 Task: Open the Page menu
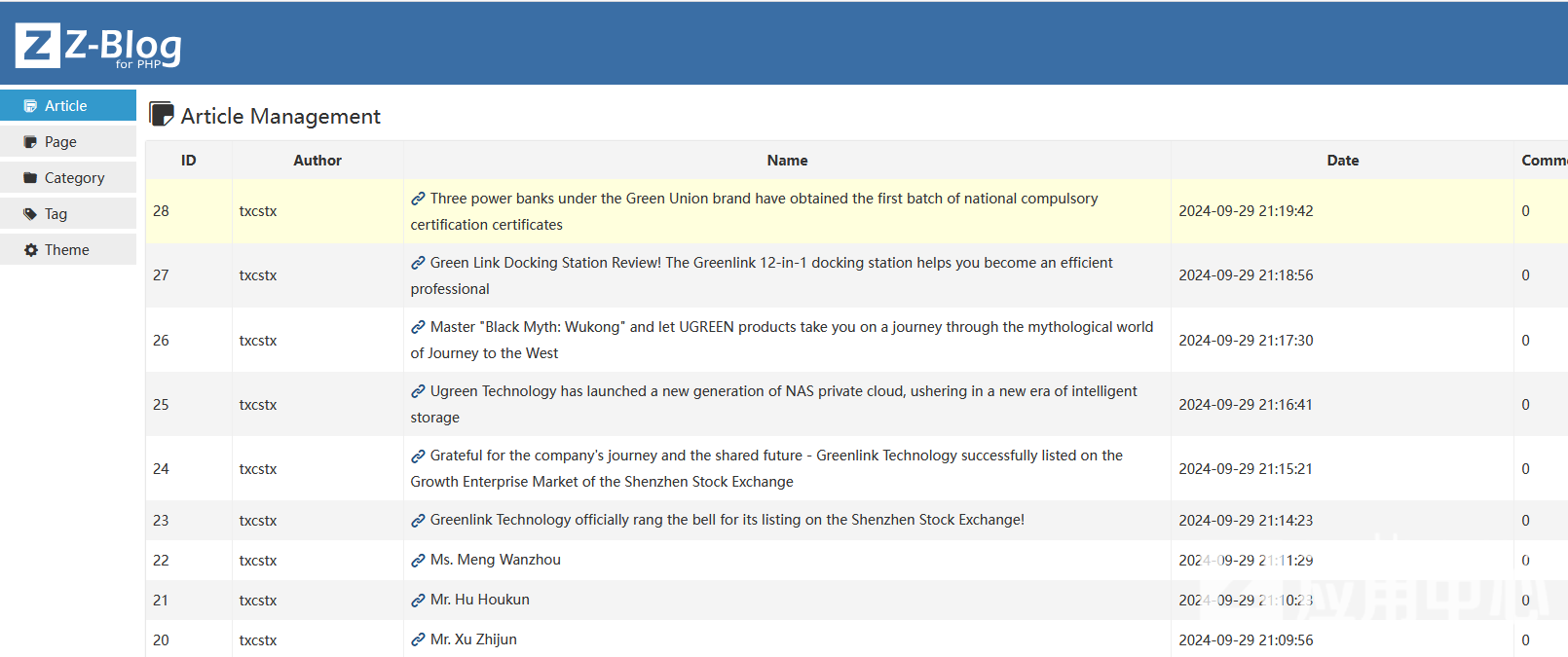[x=68, y=141]
